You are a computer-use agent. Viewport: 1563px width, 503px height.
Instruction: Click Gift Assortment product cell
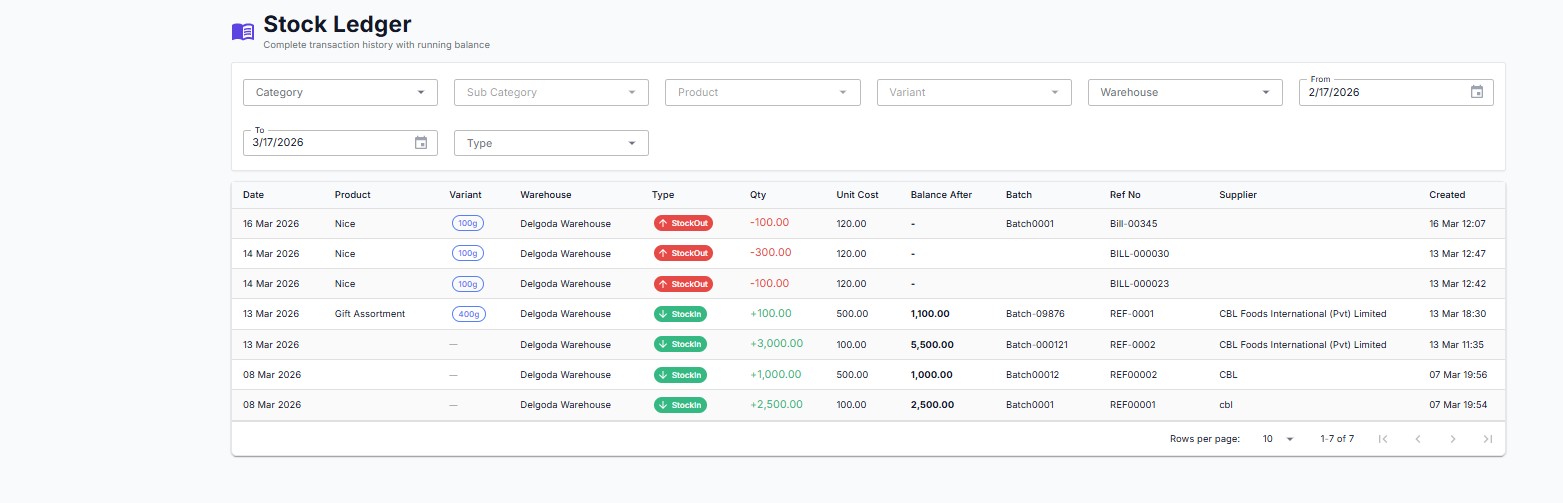click(x=370, y=314)
